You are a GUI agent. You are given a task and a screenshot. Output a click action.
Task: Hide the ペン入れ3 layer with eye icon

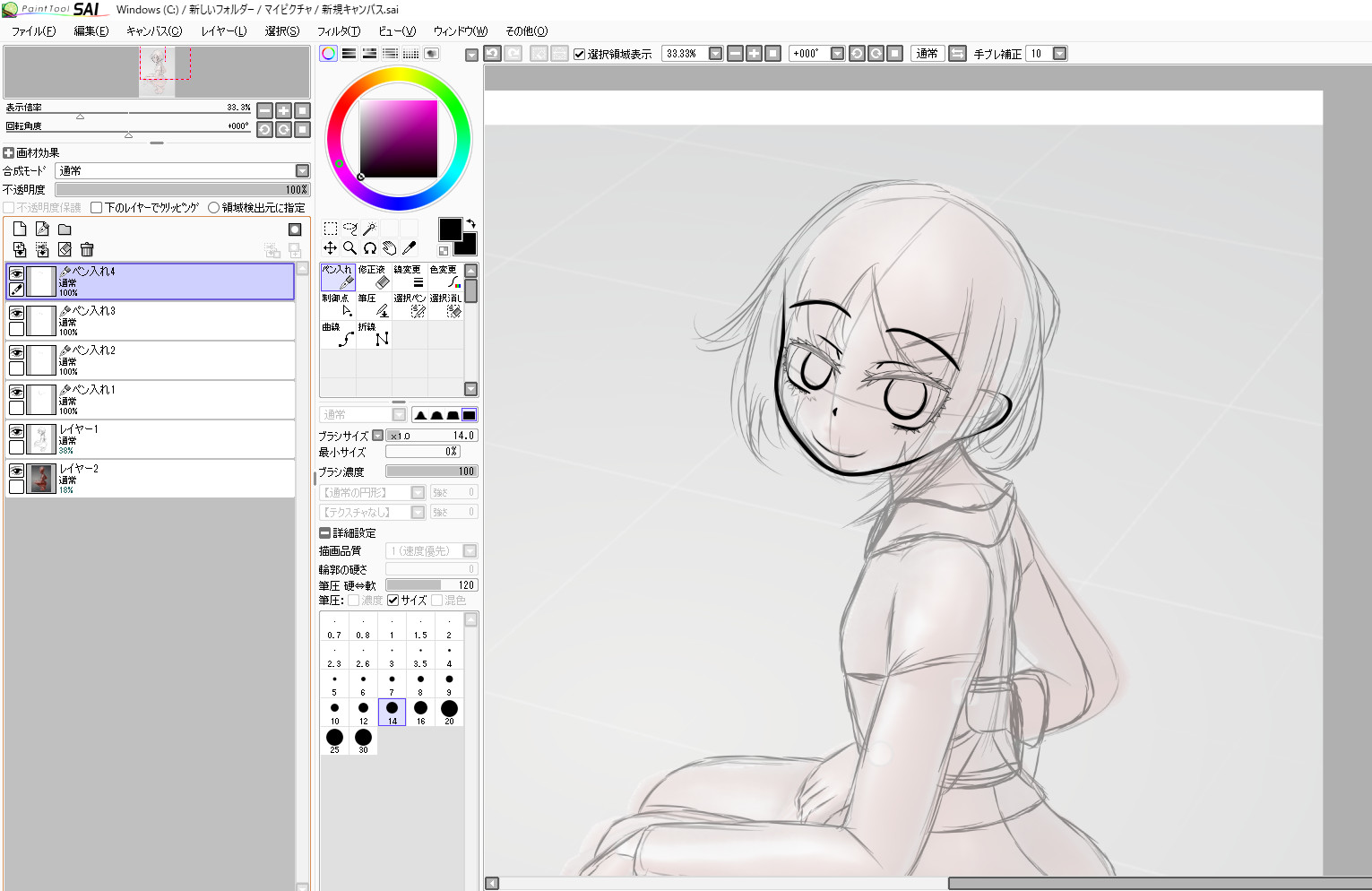[16, 313]
